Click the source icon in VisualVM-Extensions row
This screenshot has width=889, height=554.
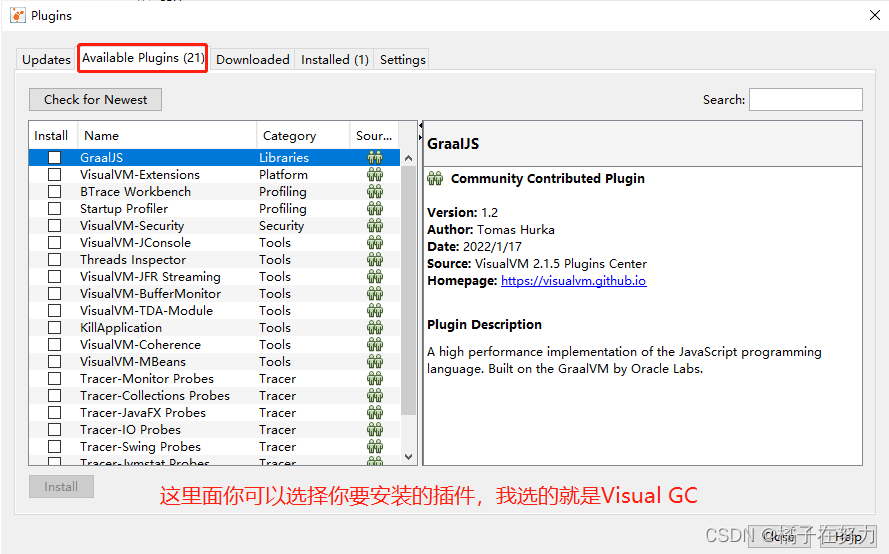point(375,175)
